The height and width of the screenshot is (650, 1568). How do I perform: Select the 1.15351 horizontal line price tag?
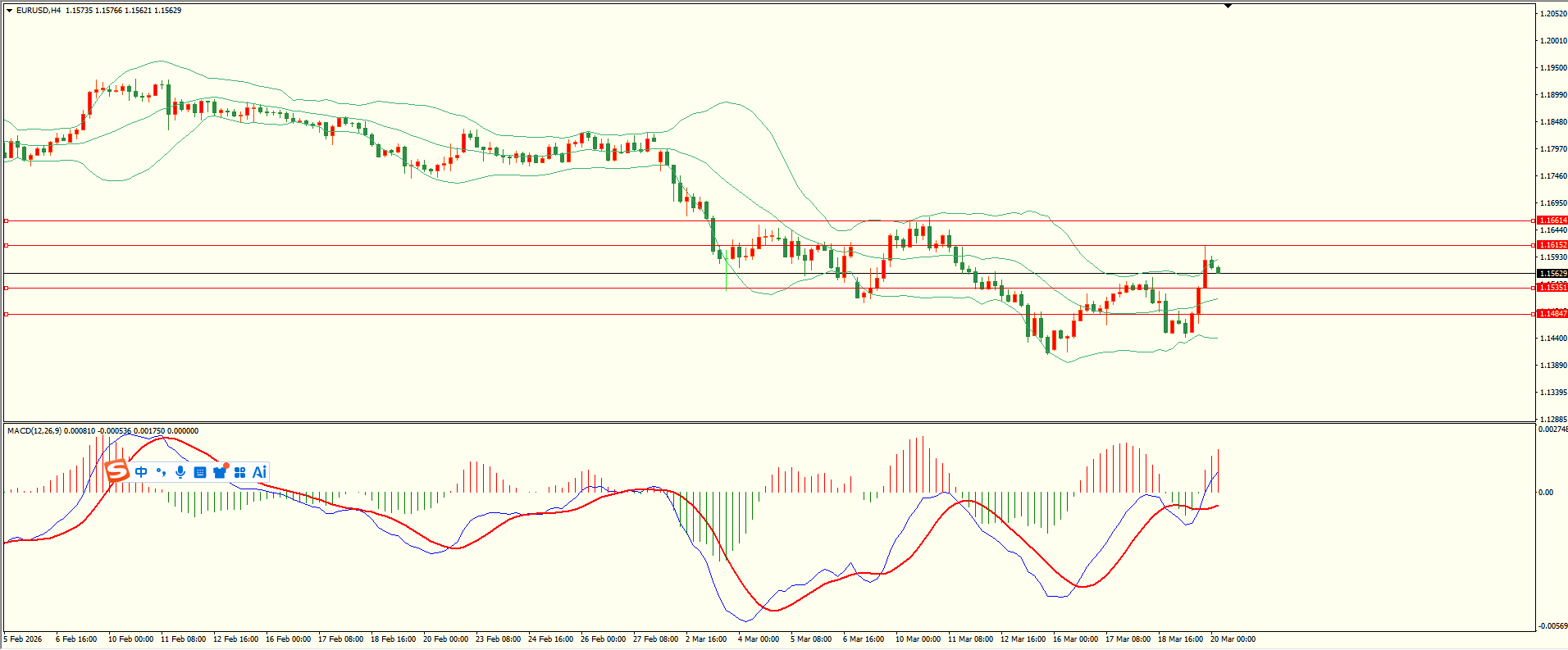1552,288
